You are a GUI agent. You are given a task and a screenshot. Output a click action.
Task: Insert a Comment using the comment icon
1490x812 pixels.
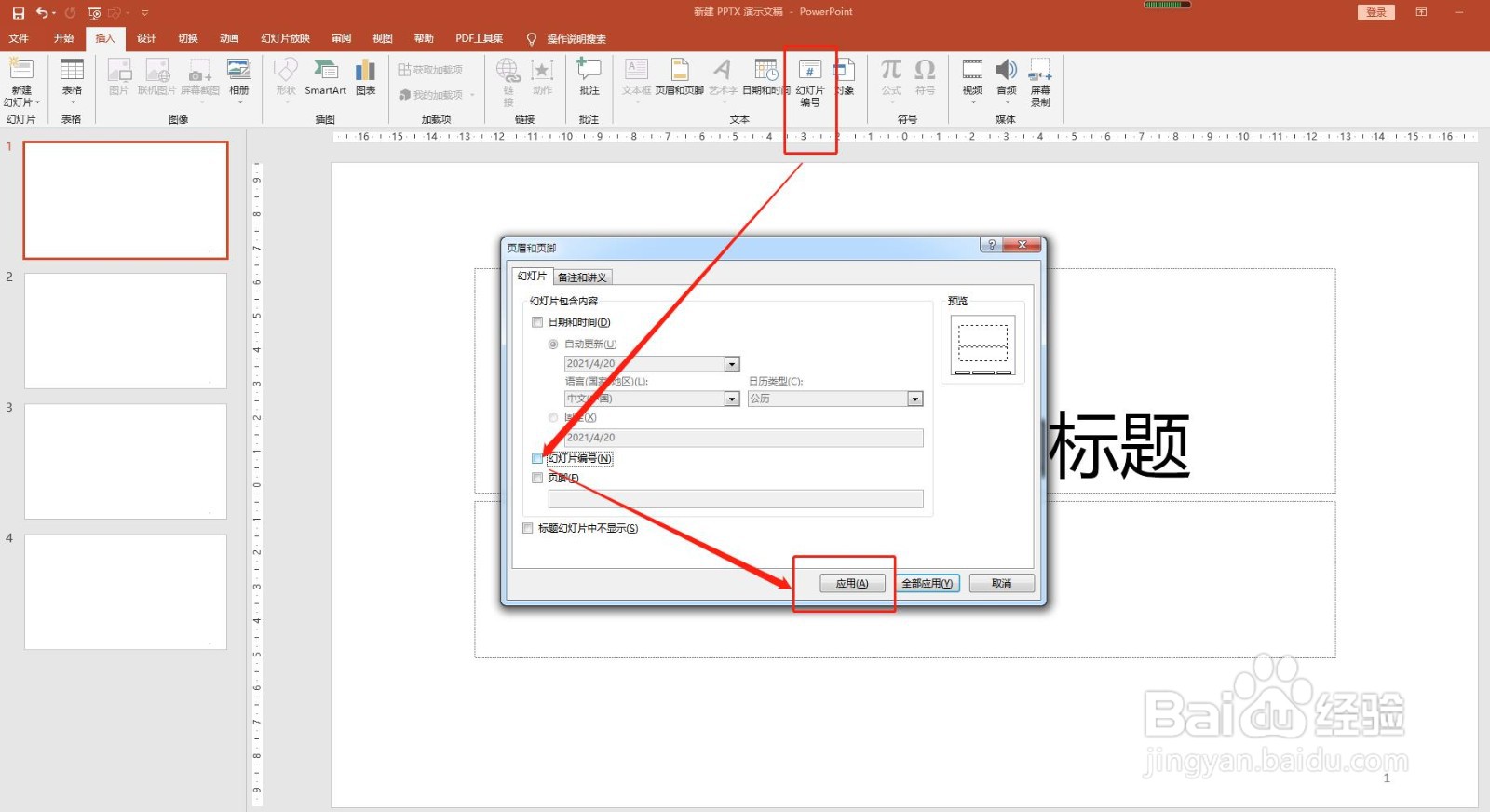(589, 71)
